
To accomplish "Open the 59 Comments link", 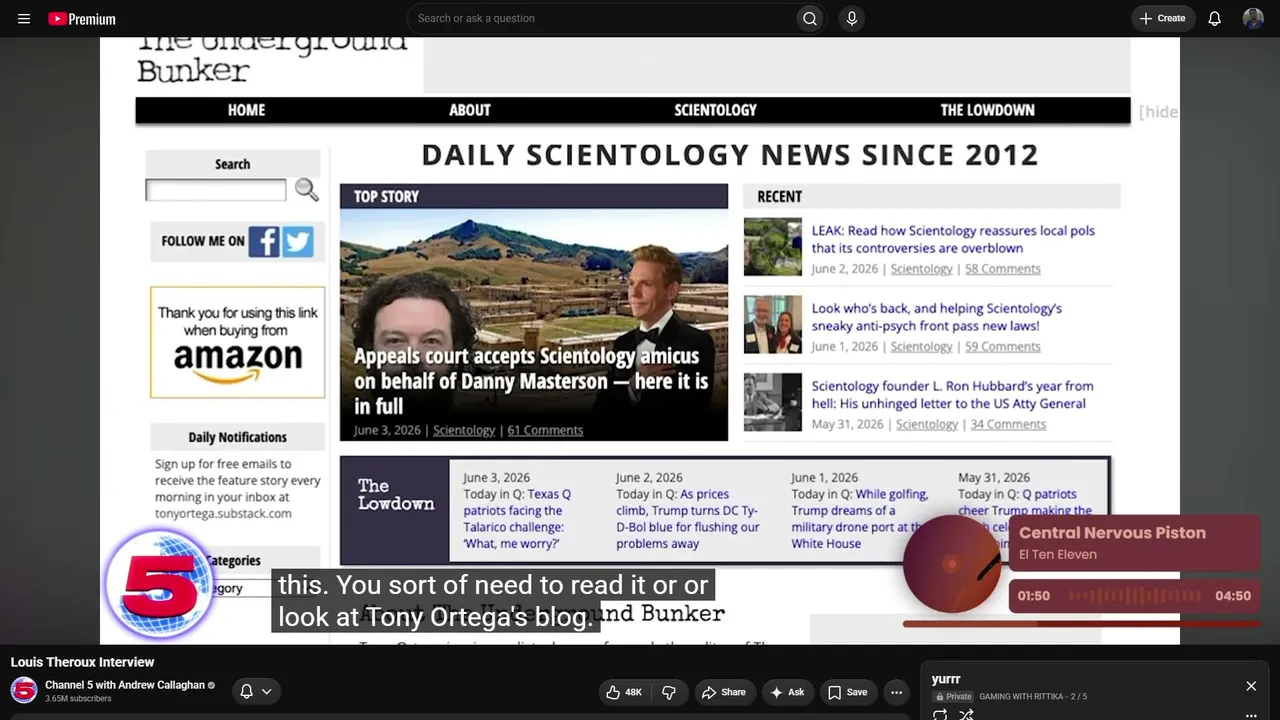I will [x=1002, y=347].
